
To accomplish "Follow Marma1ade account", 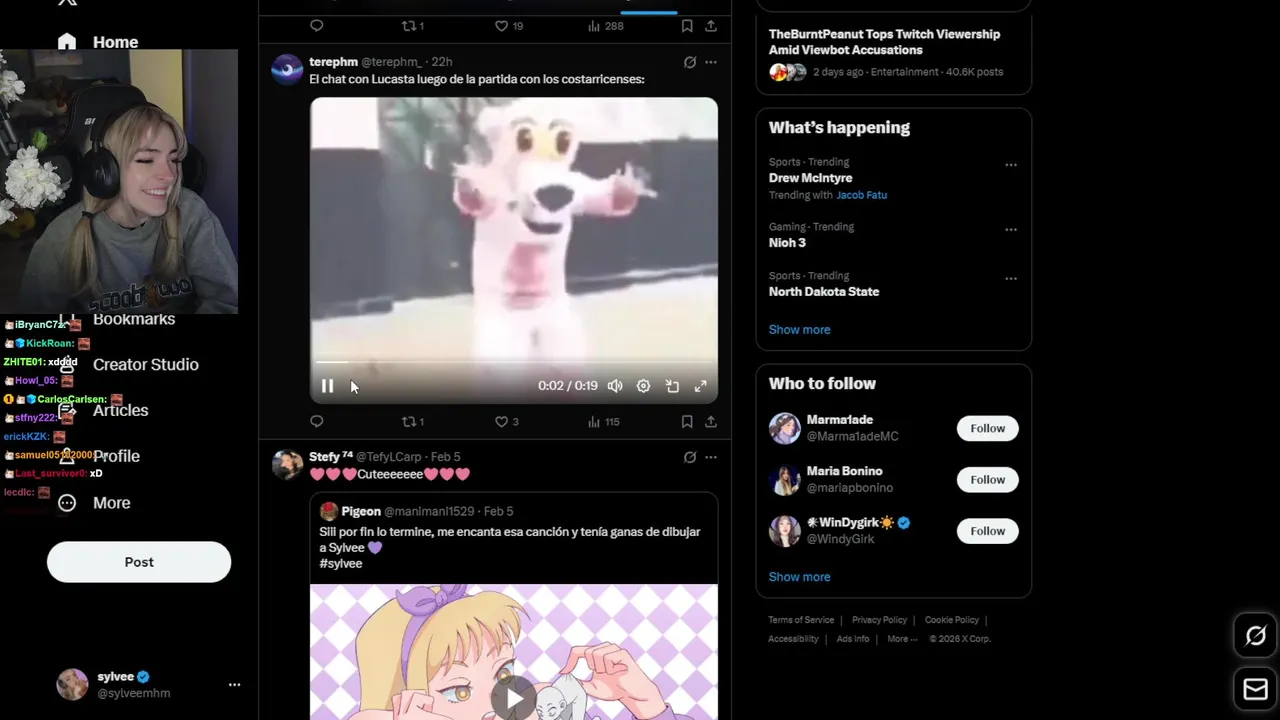I will click(987, 428).
